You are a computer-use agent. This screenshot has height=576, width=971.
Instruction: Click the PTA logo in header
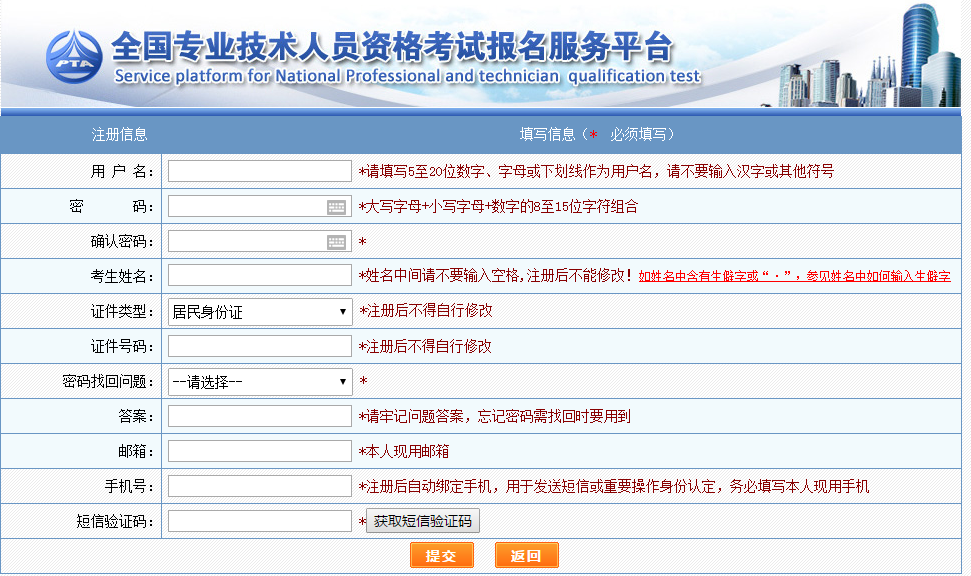(74, 57)
